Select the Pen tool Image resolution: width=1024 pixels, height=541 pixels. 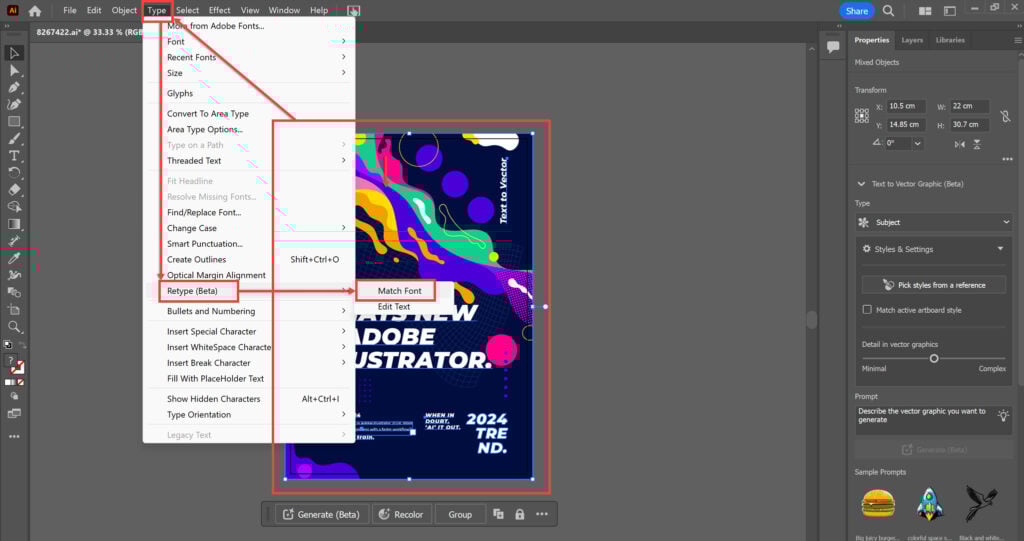click(14, 87)
